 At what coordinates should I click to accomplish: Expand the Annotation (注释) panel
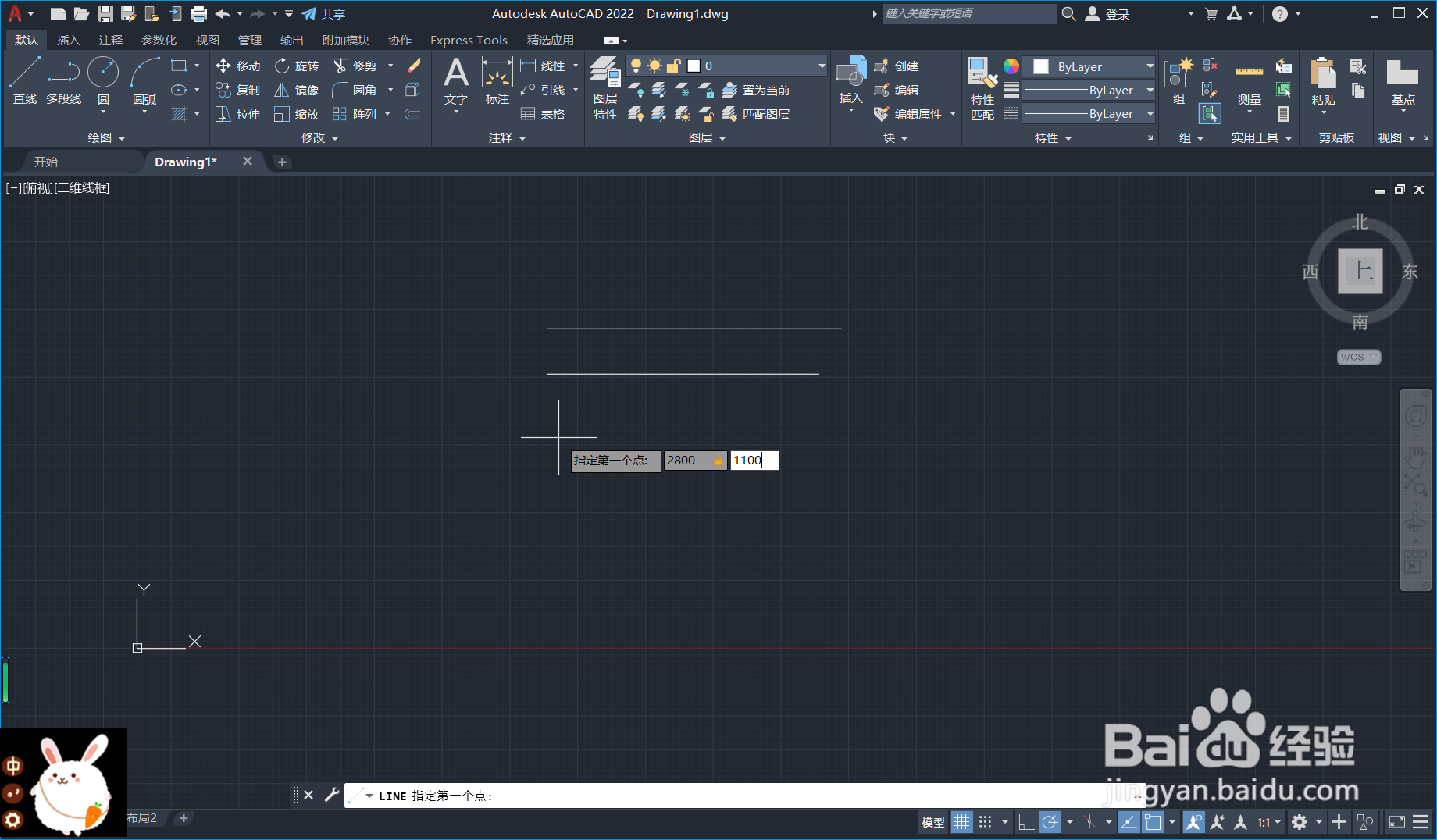pyautogui.click(x=508, y=138)
